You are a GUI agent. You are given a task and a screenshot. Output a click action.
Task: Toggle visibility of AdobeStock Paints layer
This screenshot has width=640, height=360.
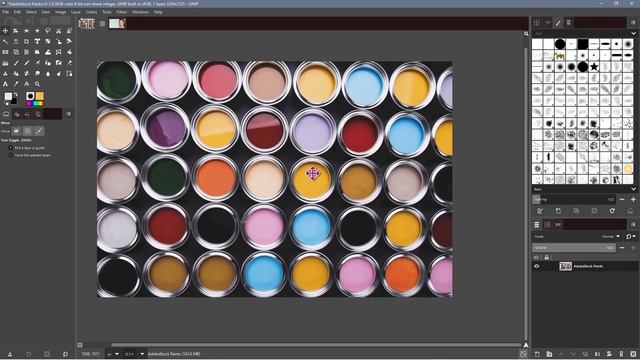pos(537,266)
